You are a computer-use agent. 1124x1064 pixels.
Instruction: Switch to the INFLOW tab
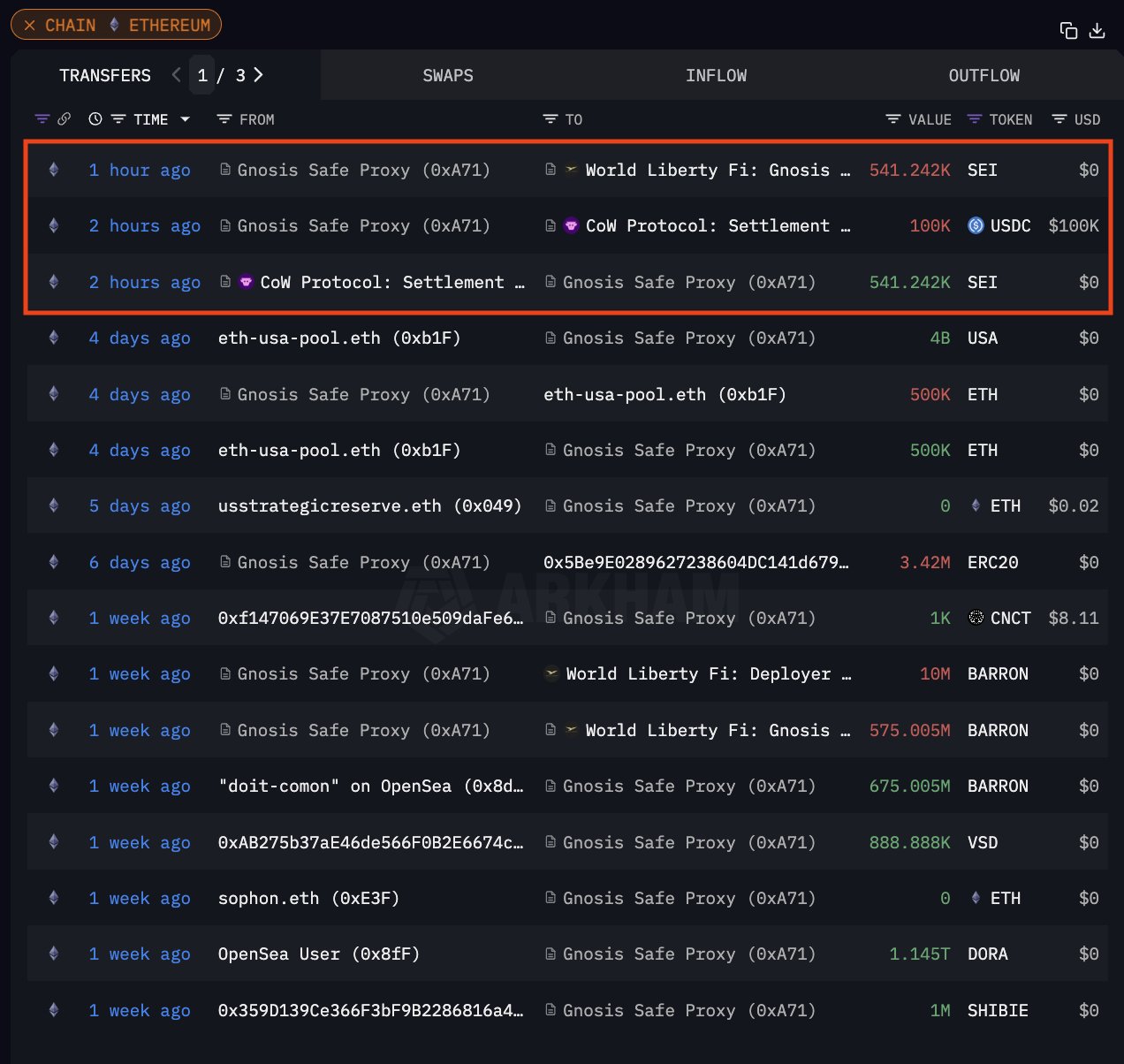(x=716, y=76)
